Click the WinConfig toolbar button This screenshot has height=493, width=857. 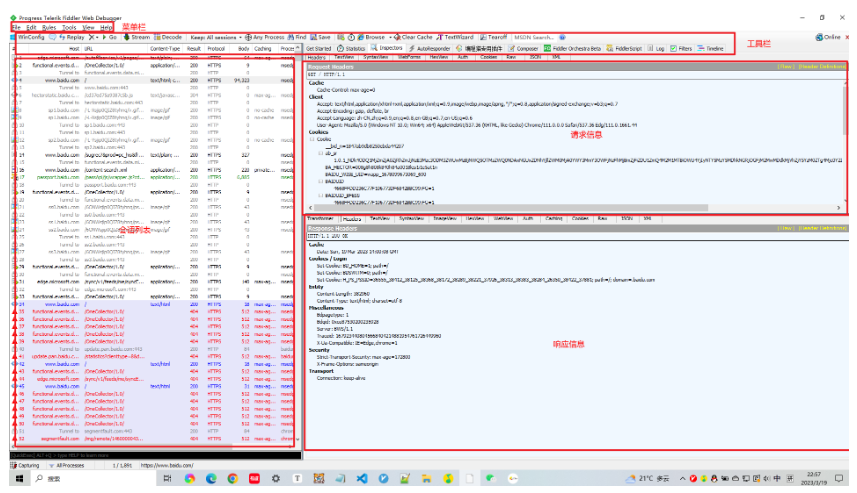click(x=28, y=37)
